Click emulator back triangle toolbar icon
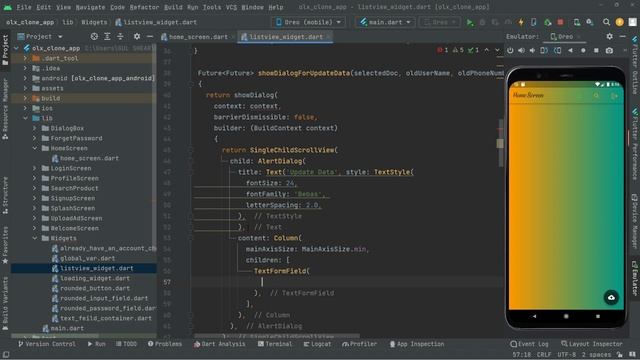Viewport: 640px width, 360px height. [571, 51]
